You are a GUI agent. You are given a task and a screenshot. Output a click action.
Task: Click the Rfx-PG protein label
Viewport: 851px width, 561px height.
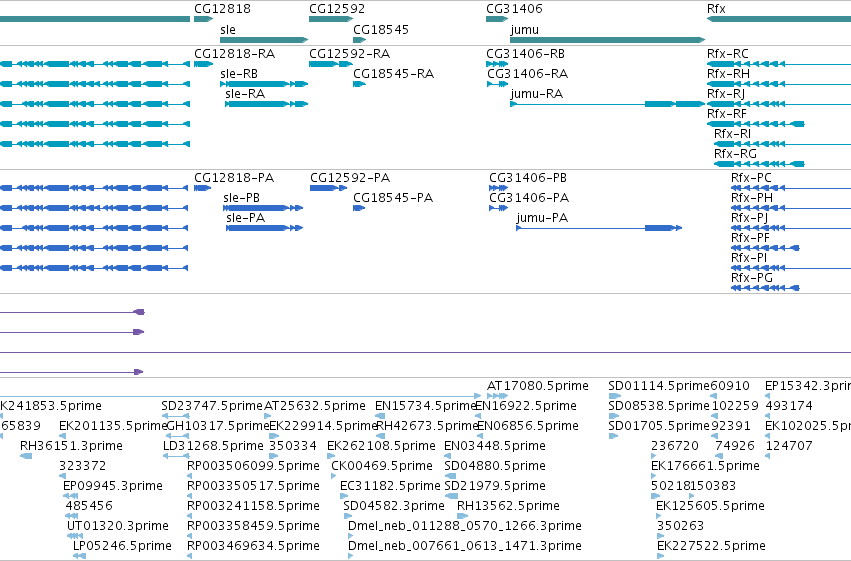[752, 278]
